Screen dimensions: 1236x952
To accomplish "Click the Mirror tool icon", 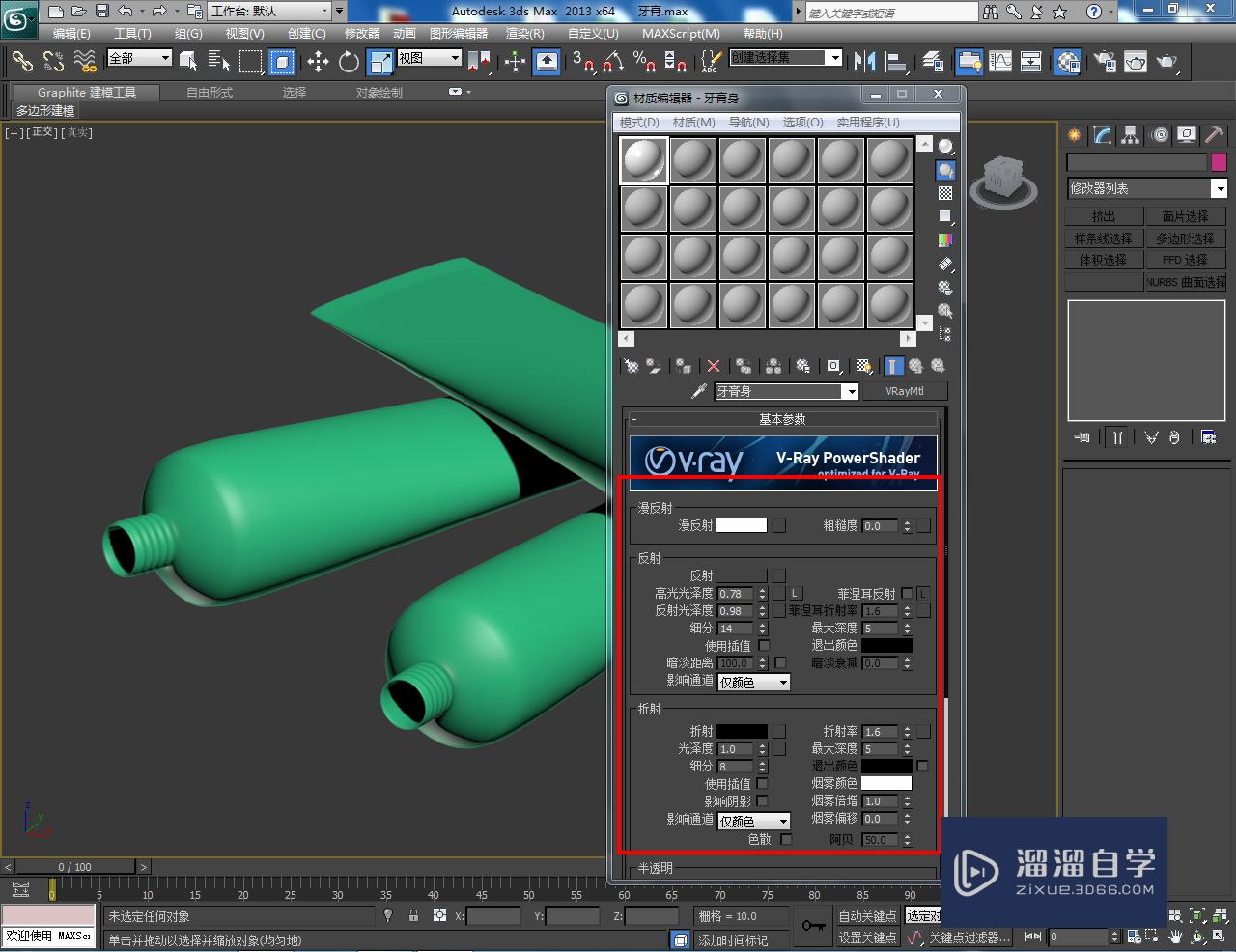I will click(x=864, y=62).
